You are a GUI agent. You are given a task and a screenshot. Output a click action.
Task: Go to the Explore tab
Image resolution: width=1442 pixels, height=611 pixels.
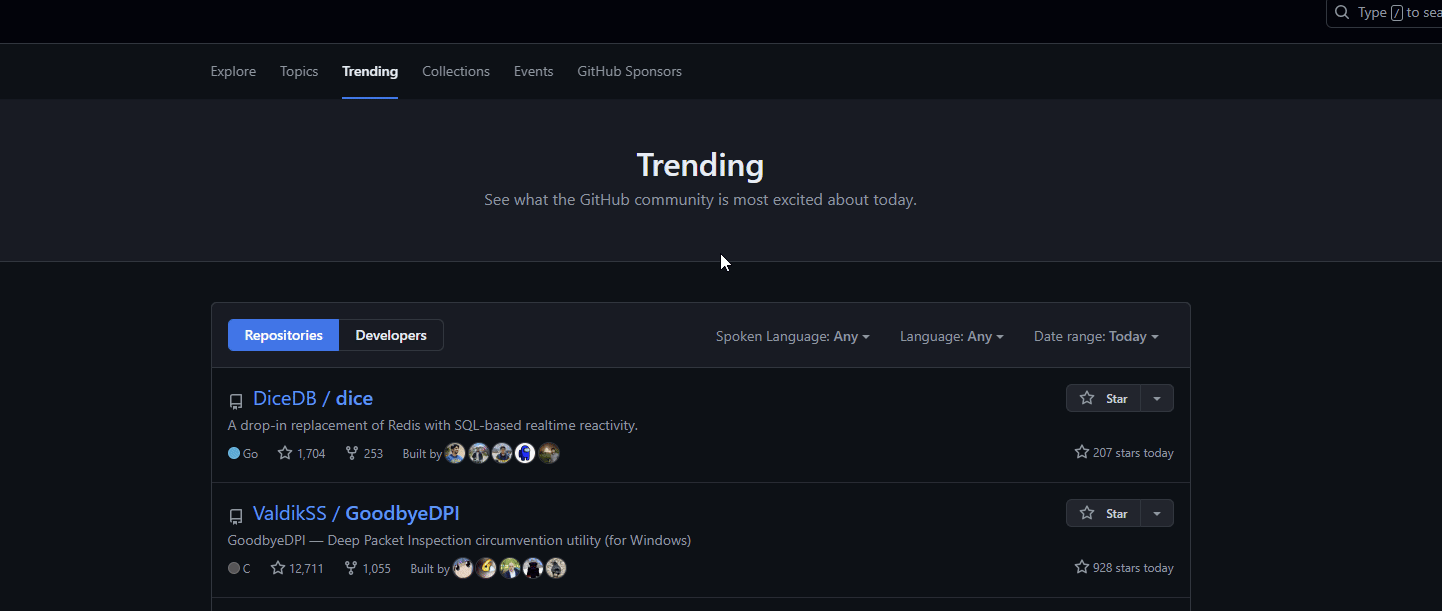[x=233, y=71]
